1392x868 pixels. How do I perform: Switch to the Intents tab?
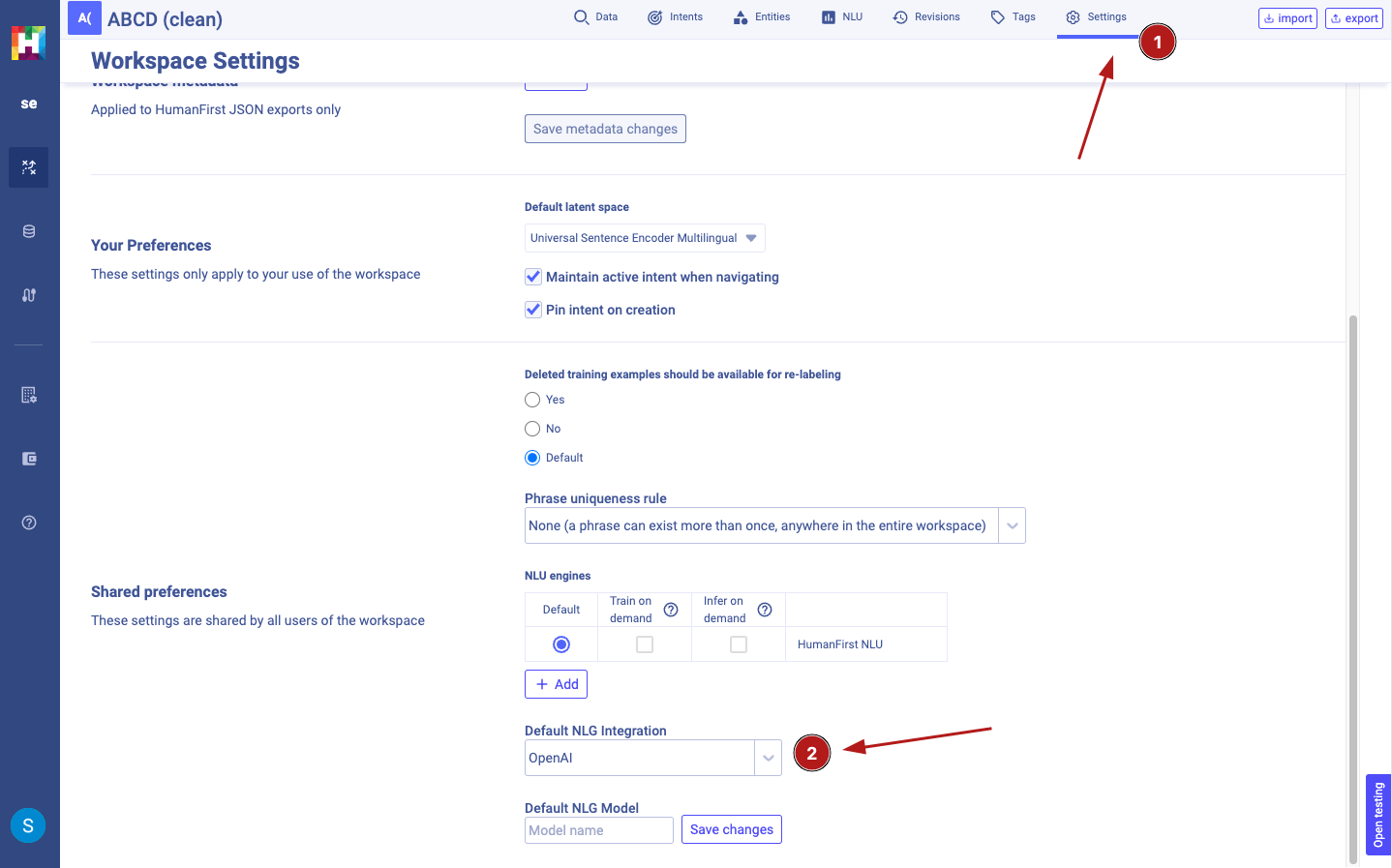pyautogui.click(x=676, y=17)
